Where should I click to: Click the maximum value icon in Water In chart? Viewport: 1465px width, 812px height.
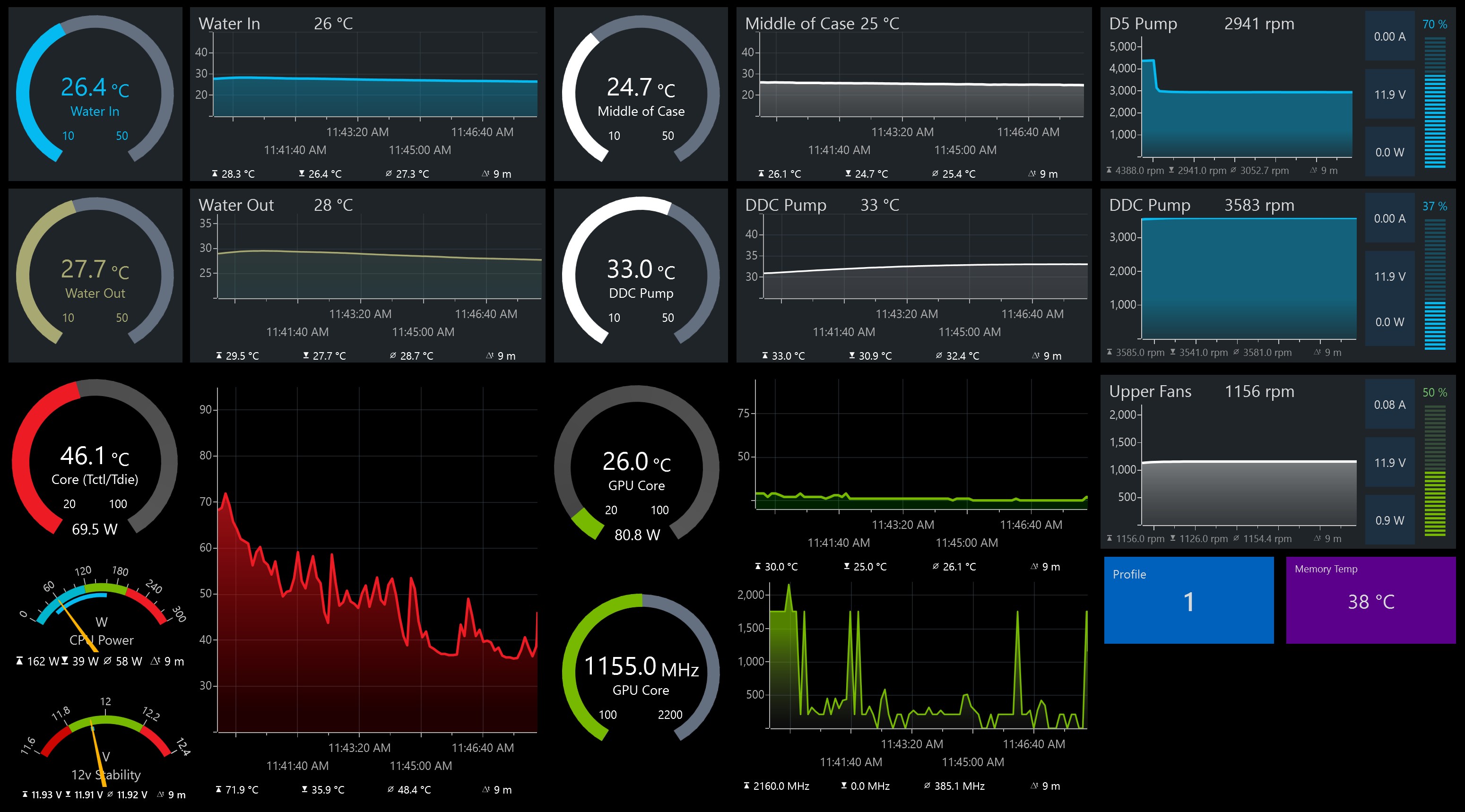pyautogui.click(x=215, y=173)
